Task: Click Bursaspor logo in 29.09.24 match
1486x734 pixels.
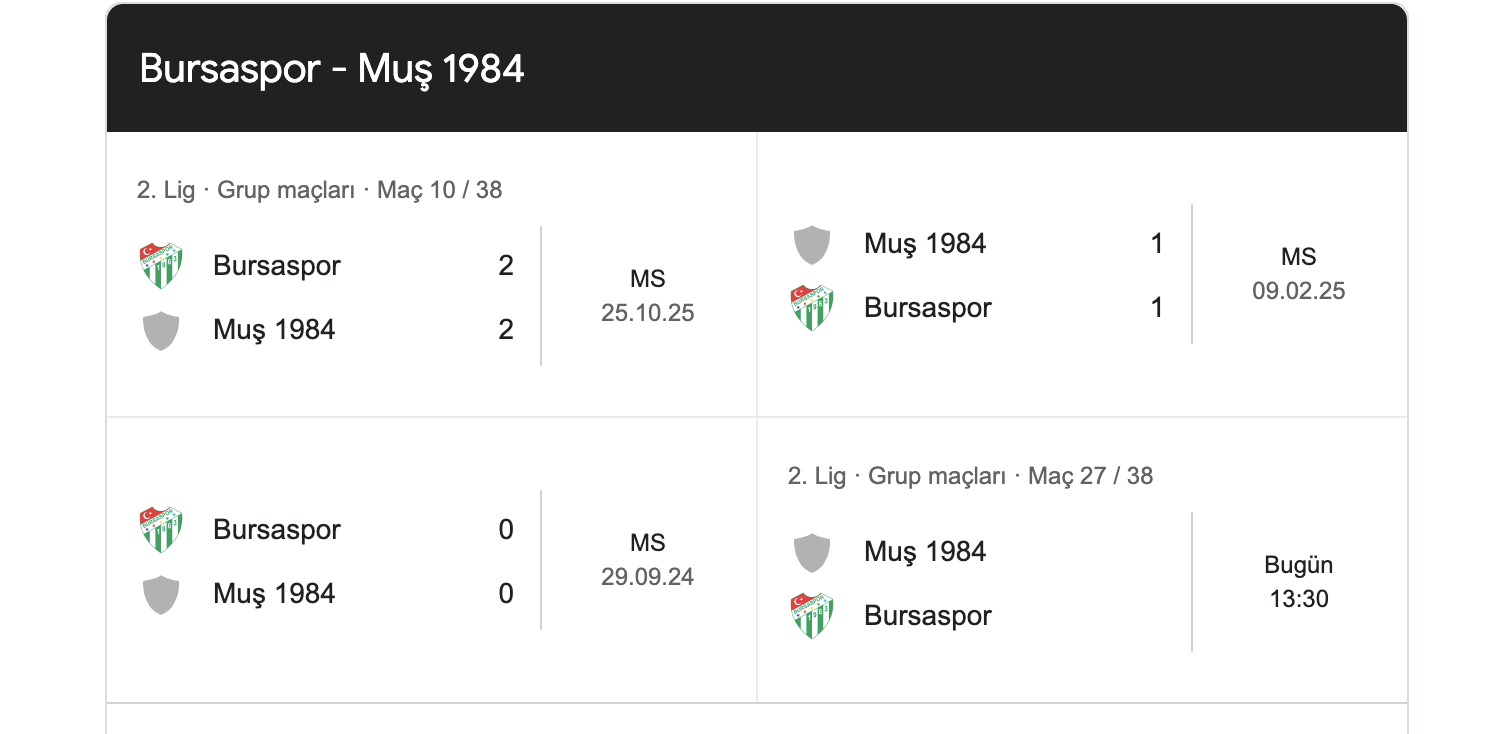Action: [x=160, y=530]
